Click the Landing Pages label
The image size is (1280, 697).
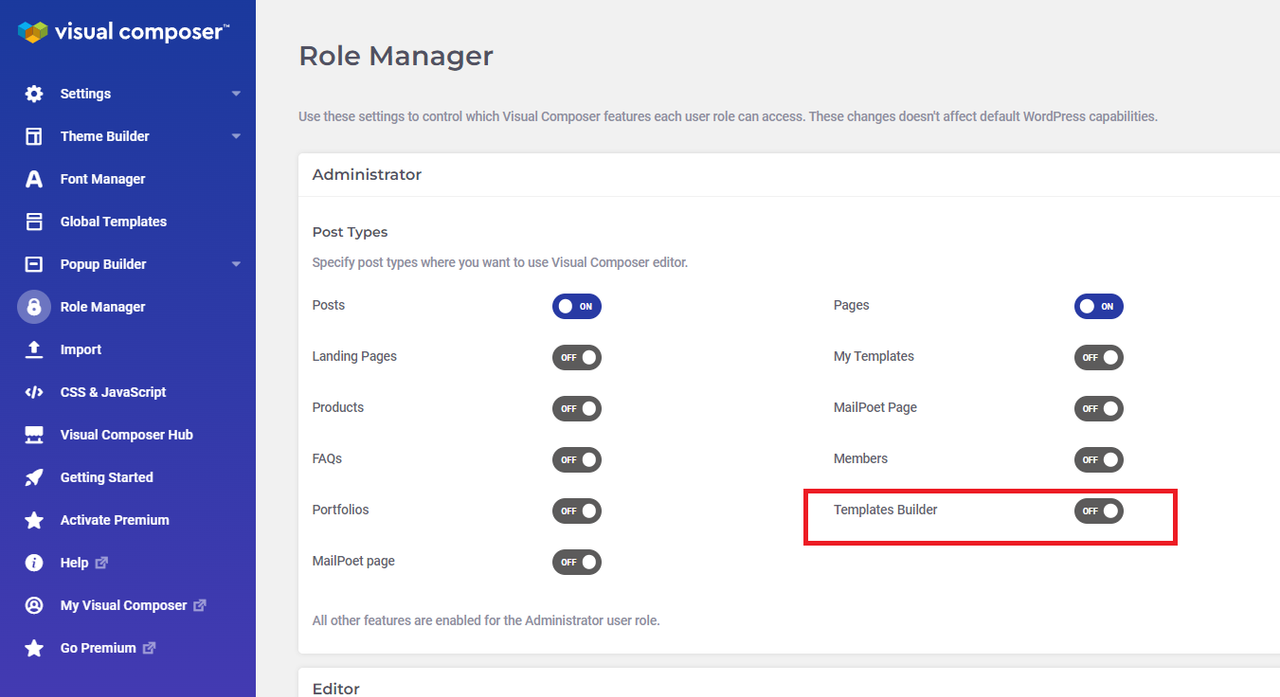point(354,356)
